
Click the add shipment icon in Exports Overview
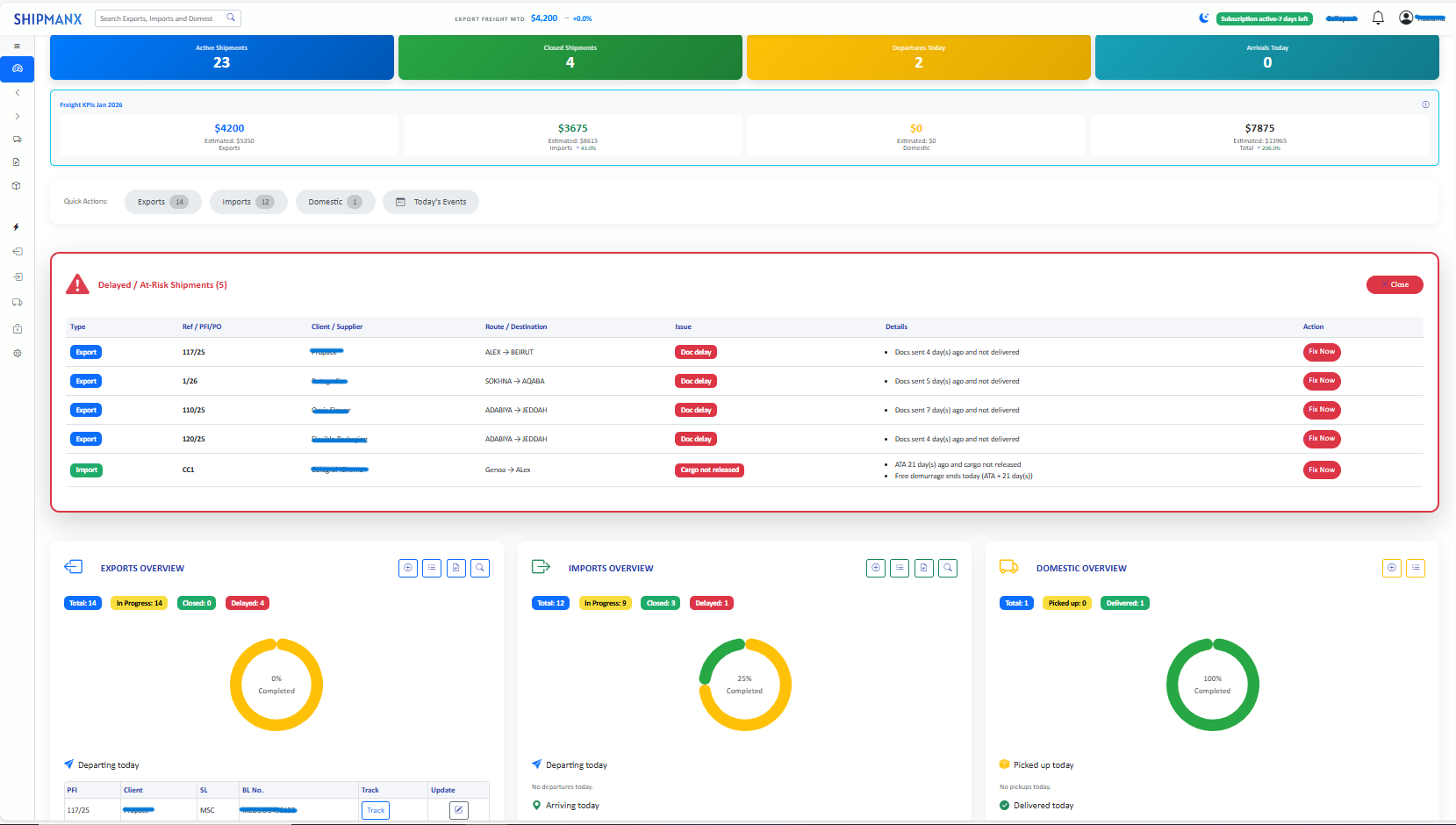coord(407,568)
